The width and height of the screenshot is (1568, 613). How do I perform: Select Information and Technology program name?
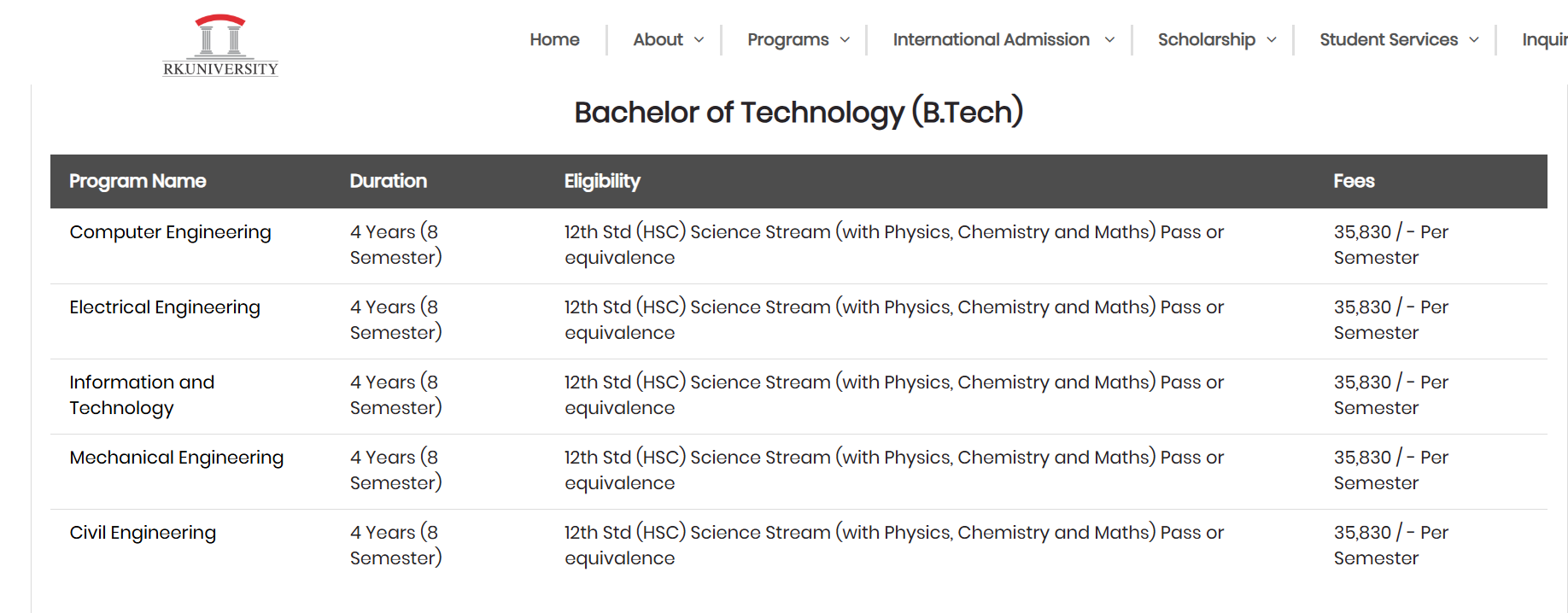(142, 395)
